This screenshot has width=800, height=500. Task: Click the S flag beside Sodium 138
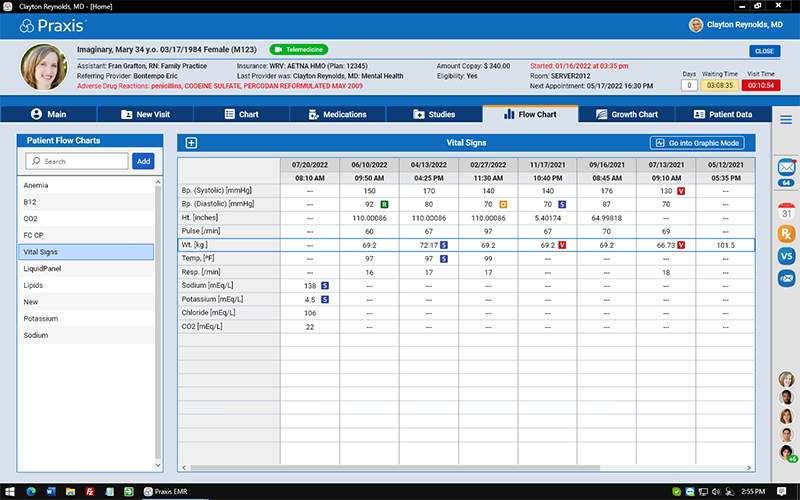coord(325,286)
